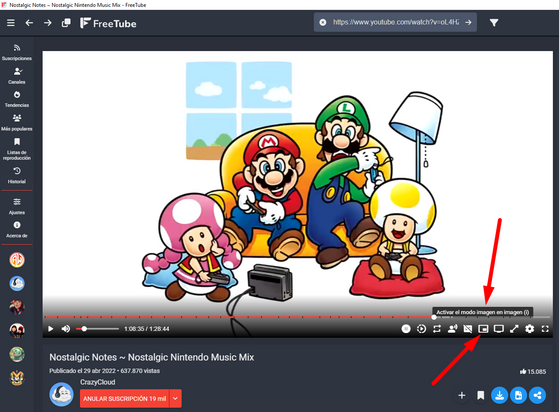Viewport: 559px width, 412px height.
Task: Submit the search with arrow button
Action: [x=468, y=22]
